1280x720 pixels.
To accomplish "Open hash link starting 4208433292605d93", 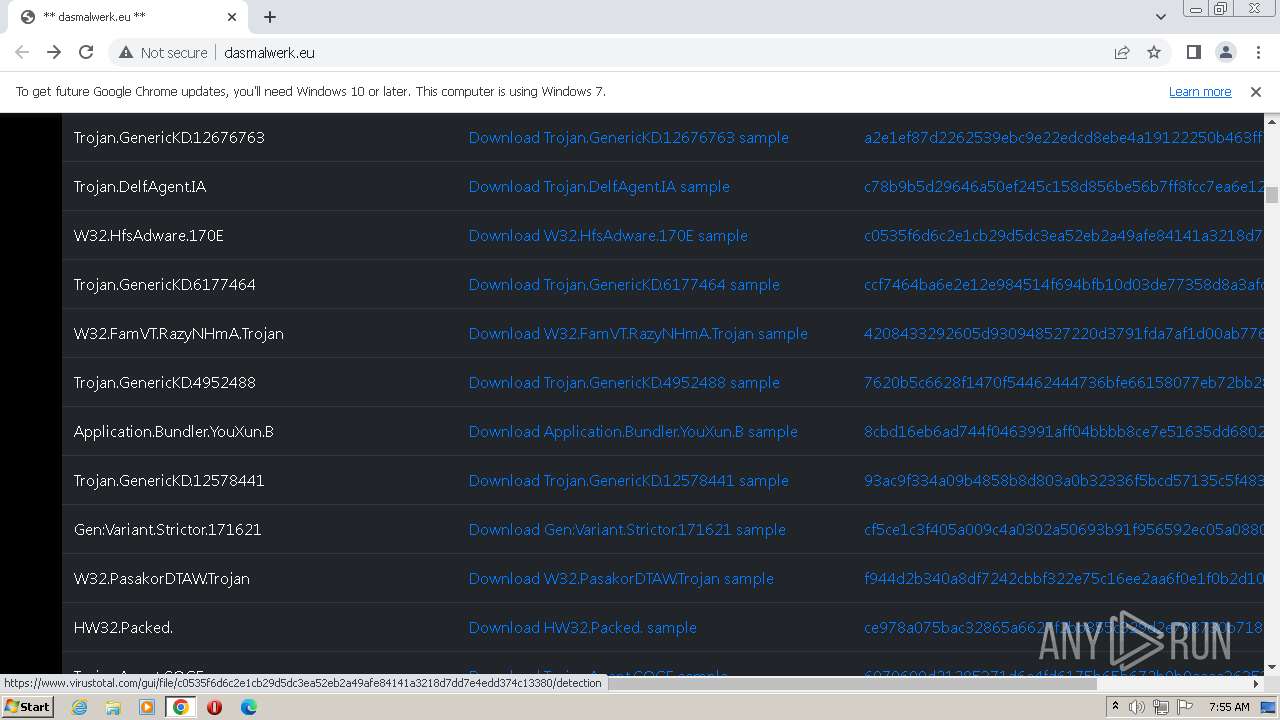I will pos(1063,333).
